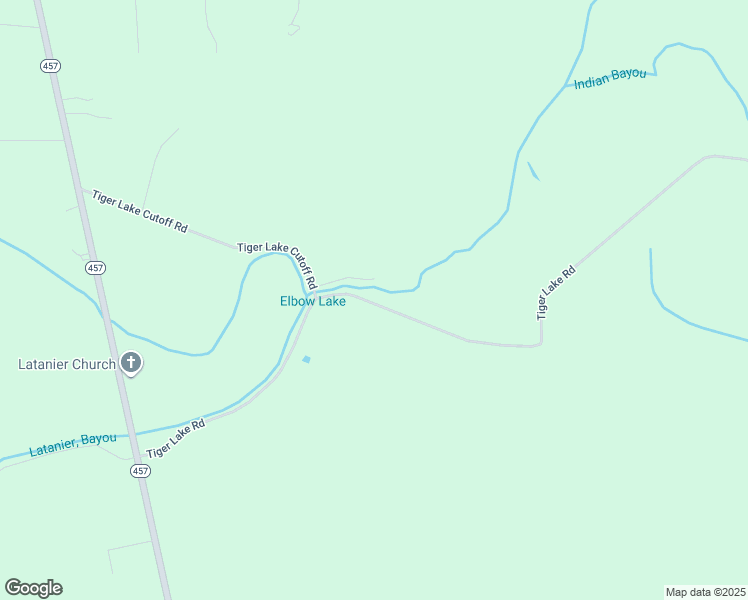The width and height of the screenshot is (748, 600).
Task: Open the Google logo link
Action: coord(34,588)
